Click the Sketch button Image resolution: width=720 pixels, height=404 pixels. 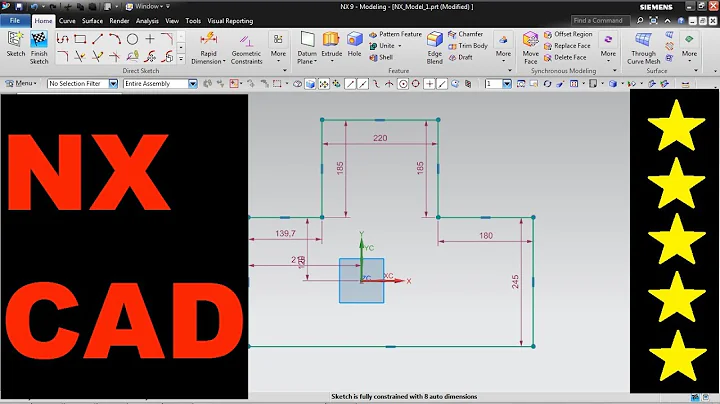coord(16,45)
